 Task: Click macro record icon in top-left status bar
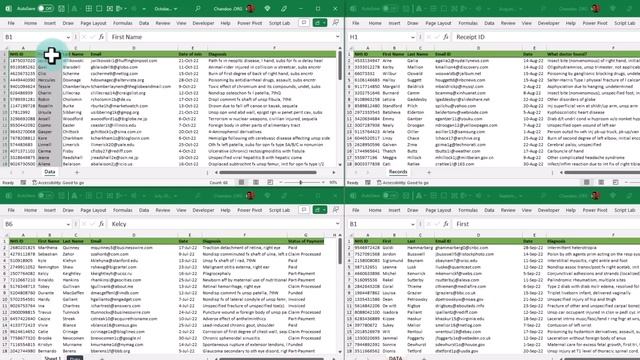click(23, 182)
